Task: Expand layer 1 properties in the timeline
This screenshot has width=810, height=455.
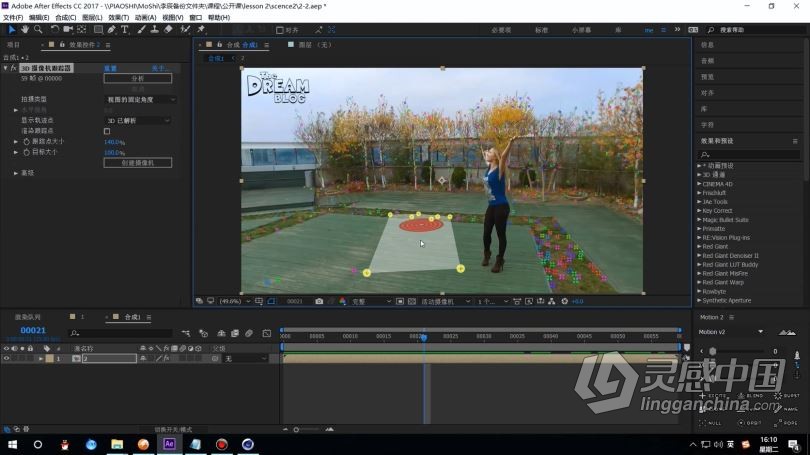Action: click(40, 358)
